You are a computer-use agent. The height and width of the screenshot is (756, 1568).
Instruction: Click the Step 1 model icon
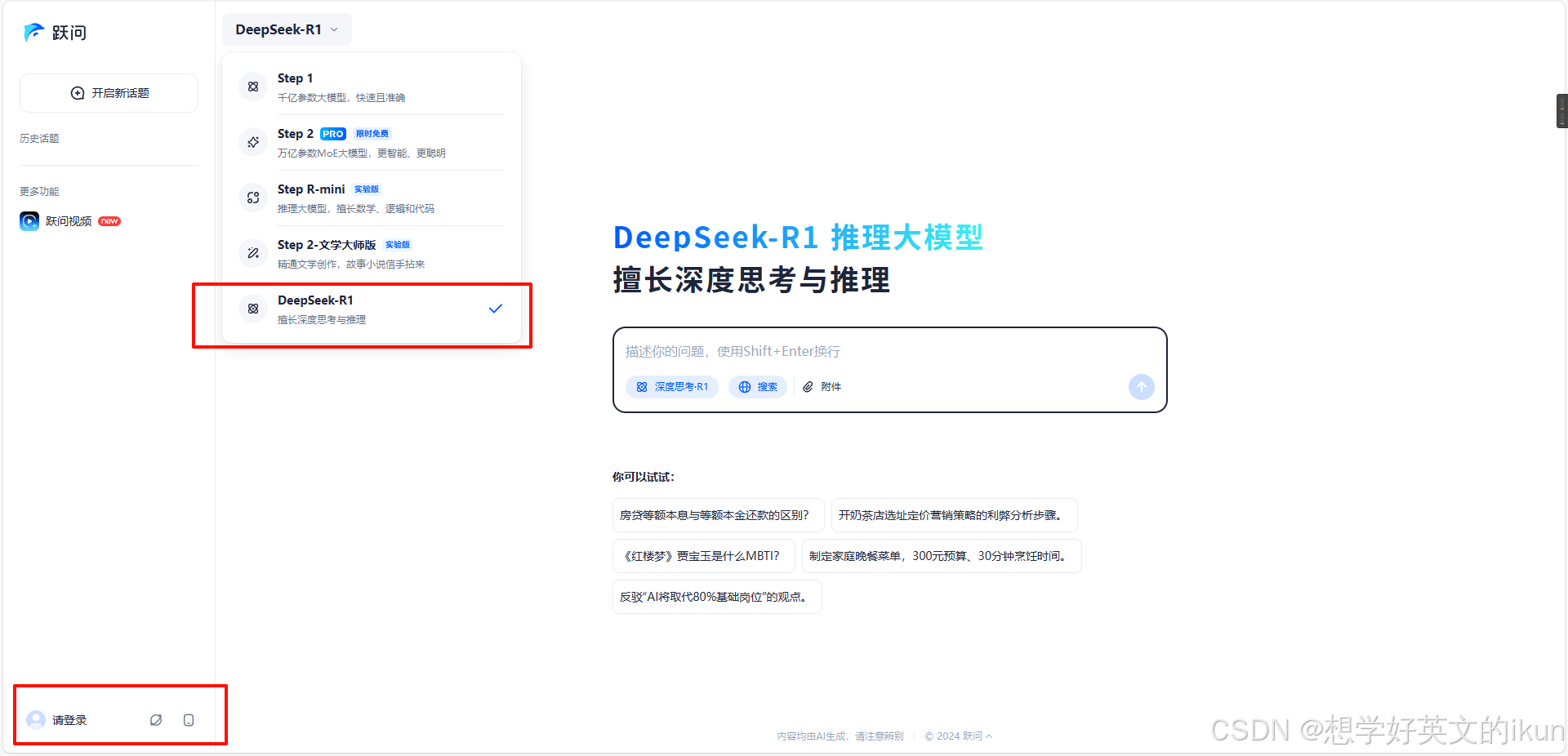click(x=253, y=87)
